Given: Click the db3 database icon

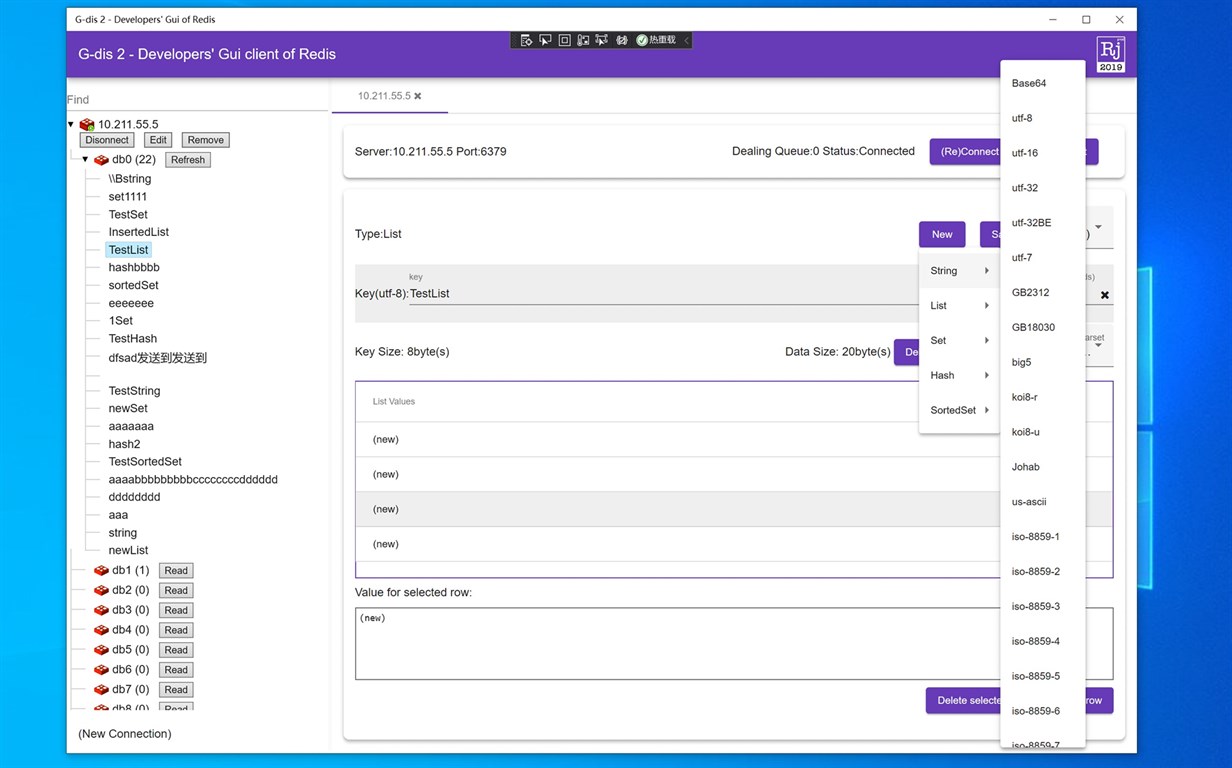Looking at the screenshot, I should pyautogui.click(x=101, y=610).
